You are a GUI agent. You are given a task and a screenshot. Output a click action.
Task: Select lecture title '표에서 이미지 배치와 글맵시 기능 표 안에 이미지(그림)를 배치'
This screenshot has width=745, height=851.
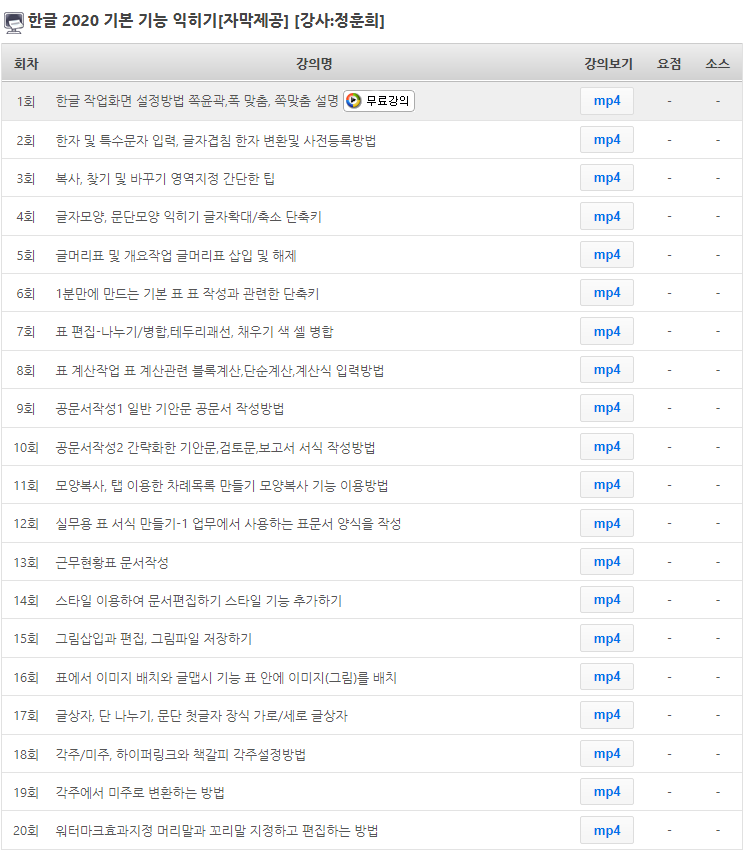(x=226, y=678)
